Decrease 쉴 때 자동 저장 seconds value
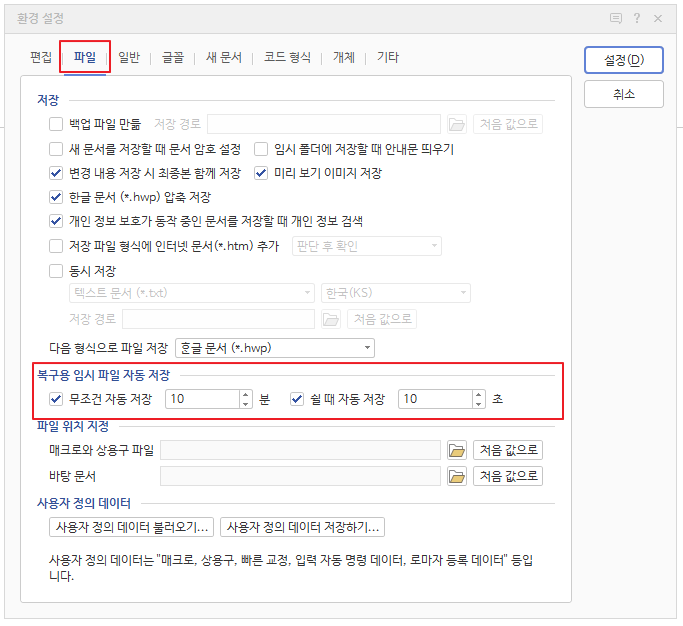Image resolution: width=683 pixels, height=626 pixels. (x=479, y=404)
